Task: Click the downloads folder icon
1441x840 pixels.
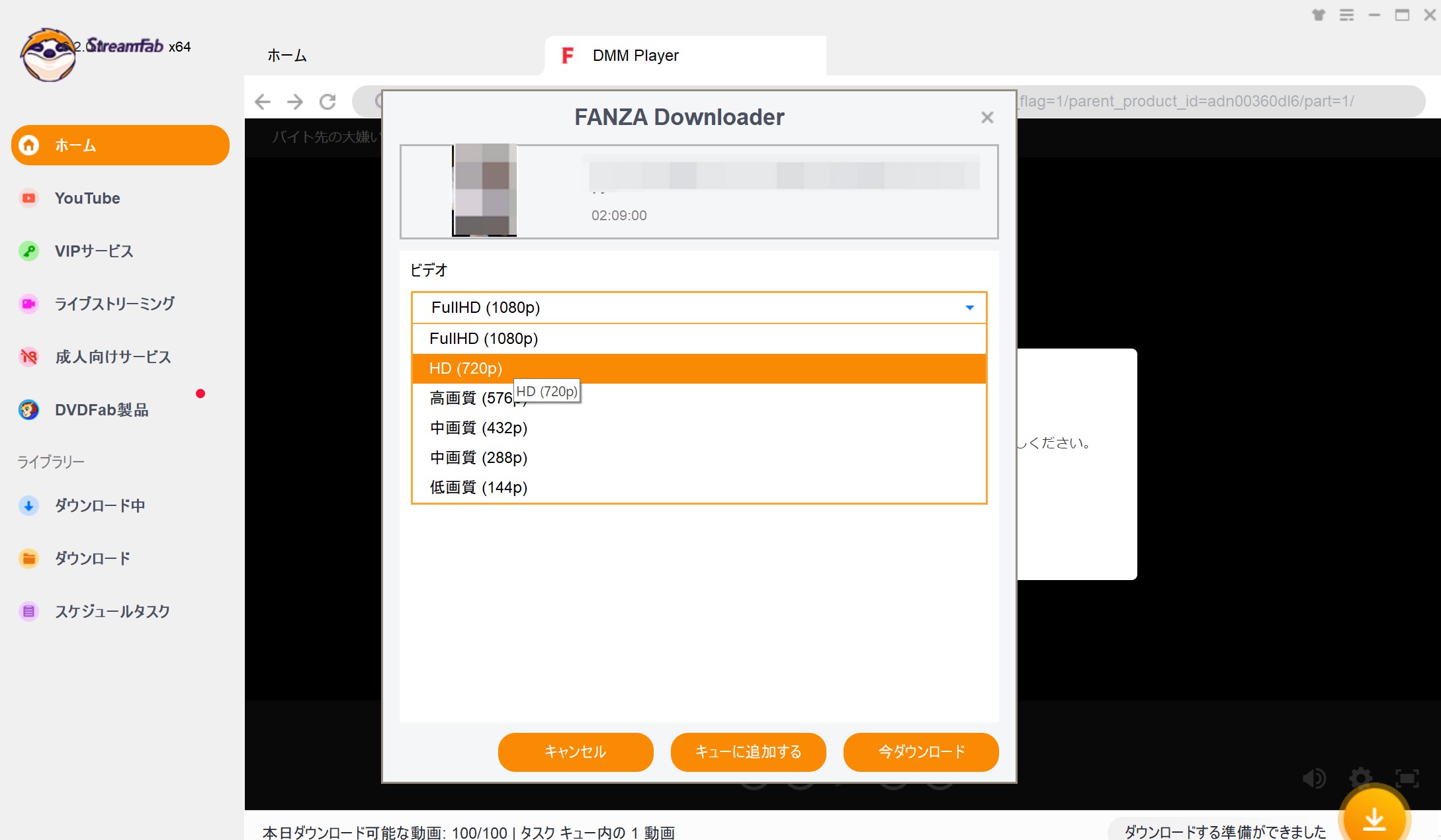Action: pos(28,558)
